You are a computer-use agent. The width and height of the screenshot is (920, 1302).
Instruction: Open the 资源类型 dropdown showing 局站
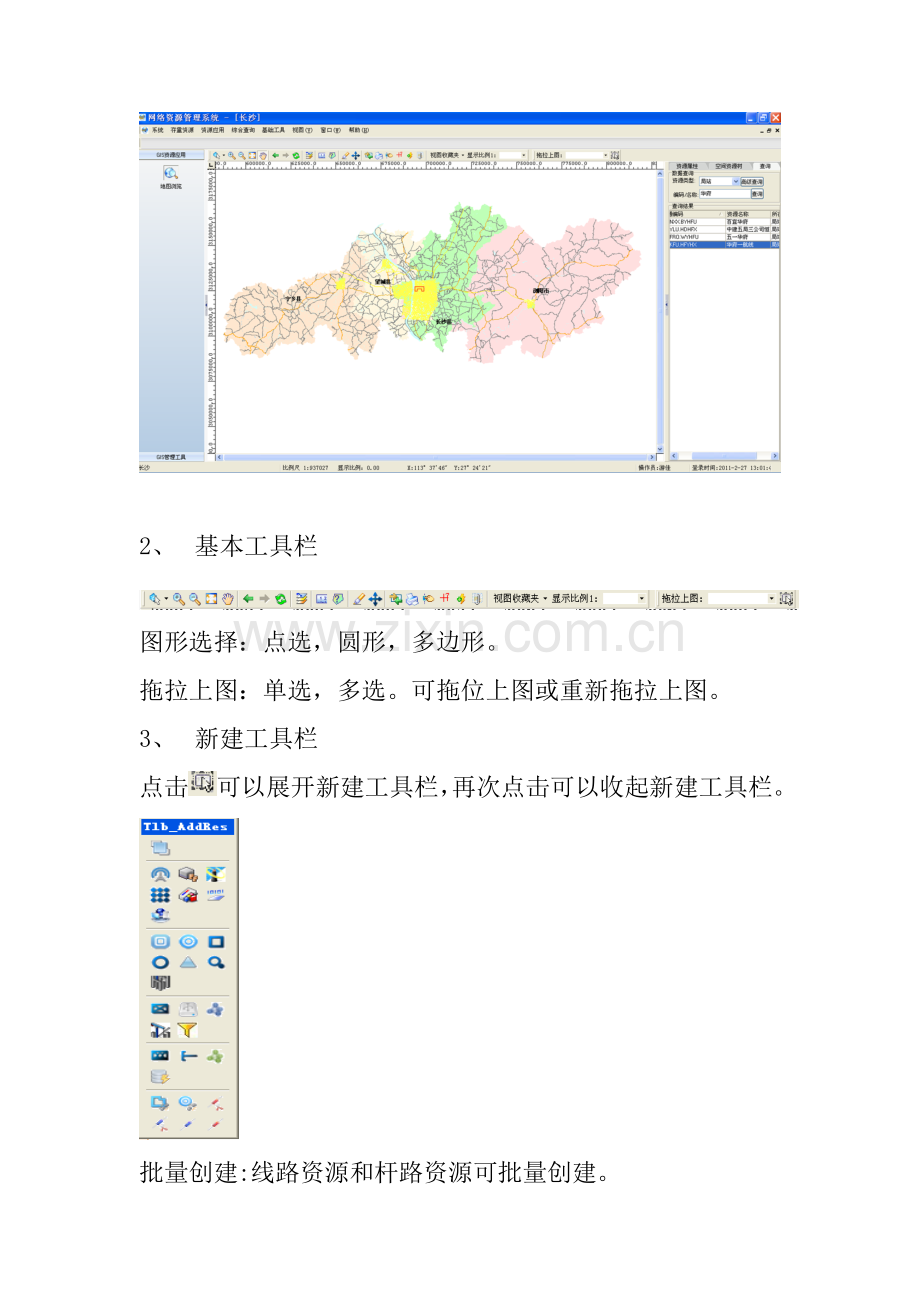click(720, 181)
